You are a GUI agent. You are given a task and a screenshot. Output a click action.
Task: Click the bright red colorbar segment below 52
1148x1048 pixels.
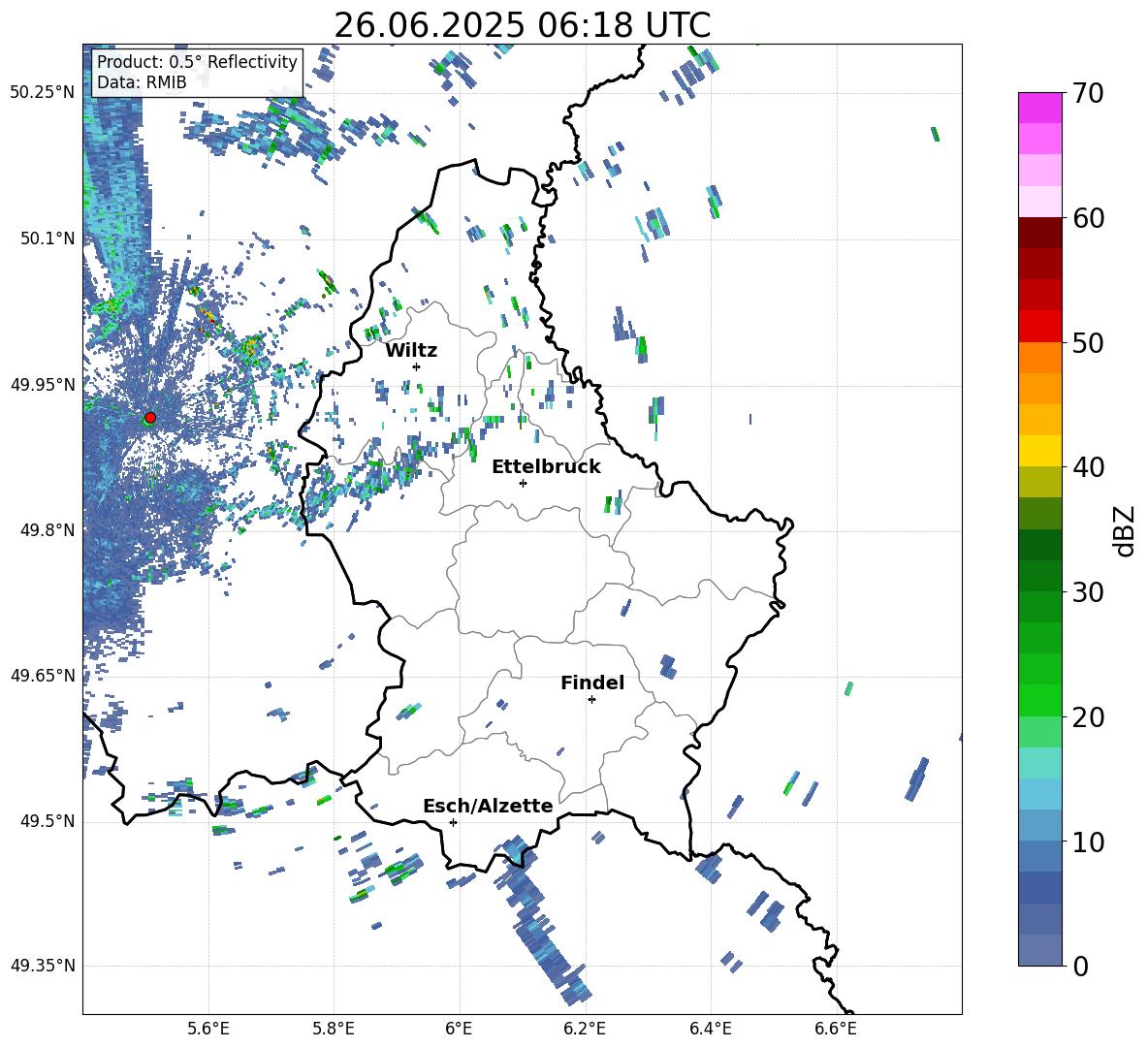click(1039, 327)
